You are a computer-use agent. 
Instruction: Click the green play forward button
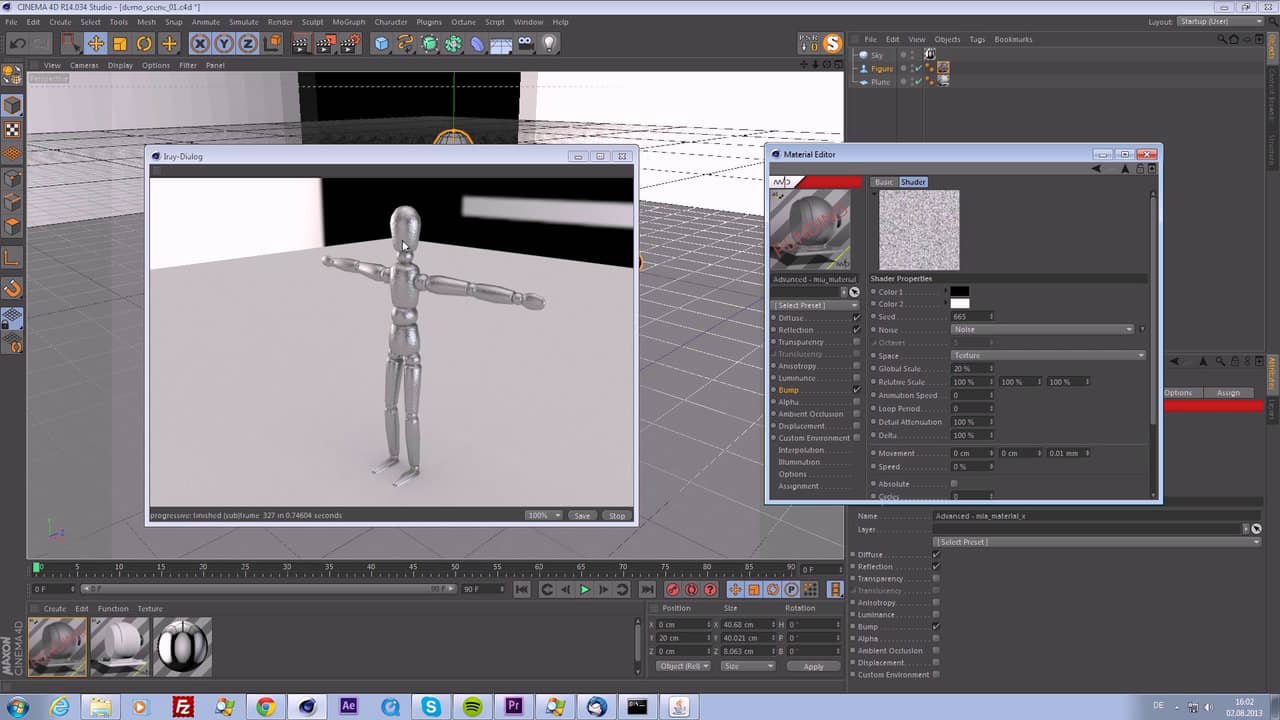pyautogui.click(x=585, y=590)
